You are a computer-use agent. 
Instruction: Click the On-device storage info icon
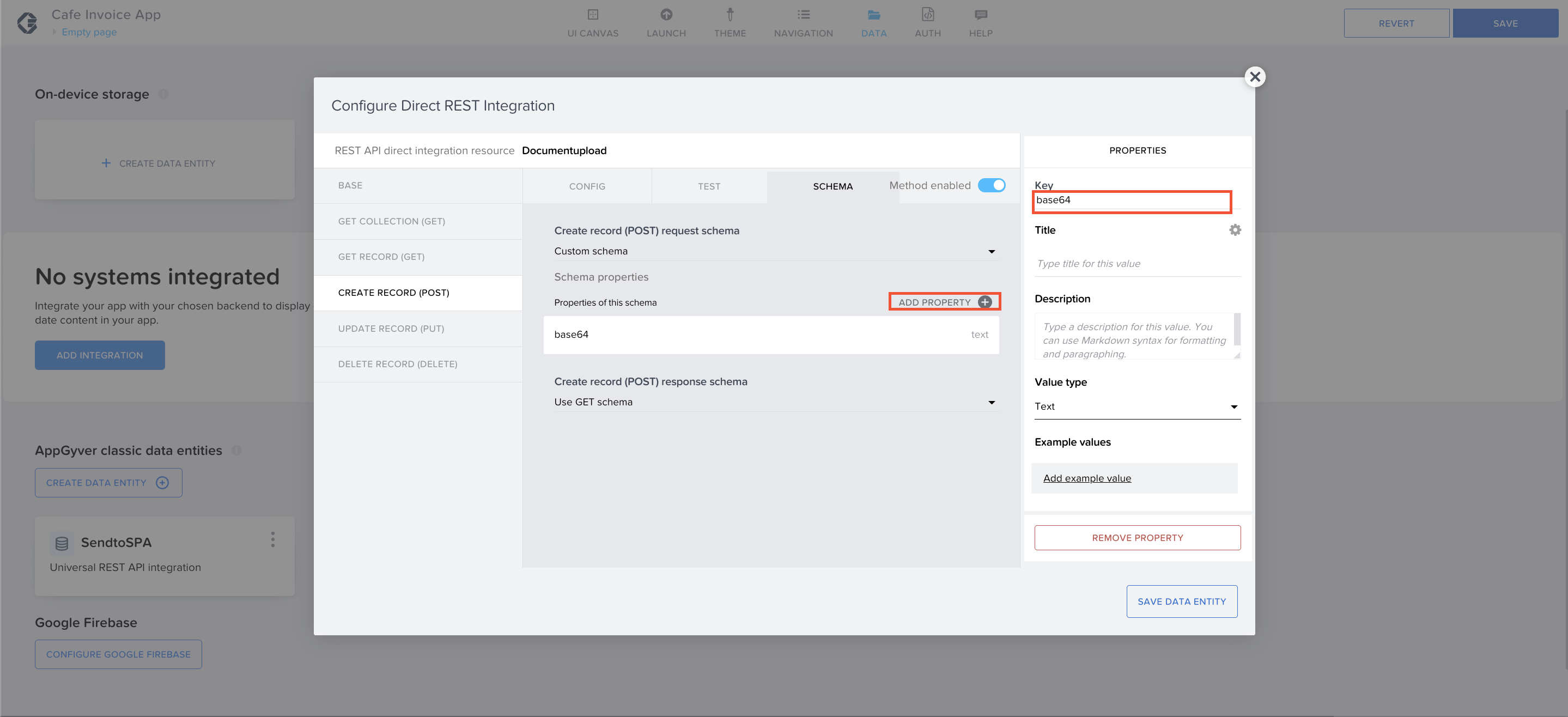click(163, 94)
